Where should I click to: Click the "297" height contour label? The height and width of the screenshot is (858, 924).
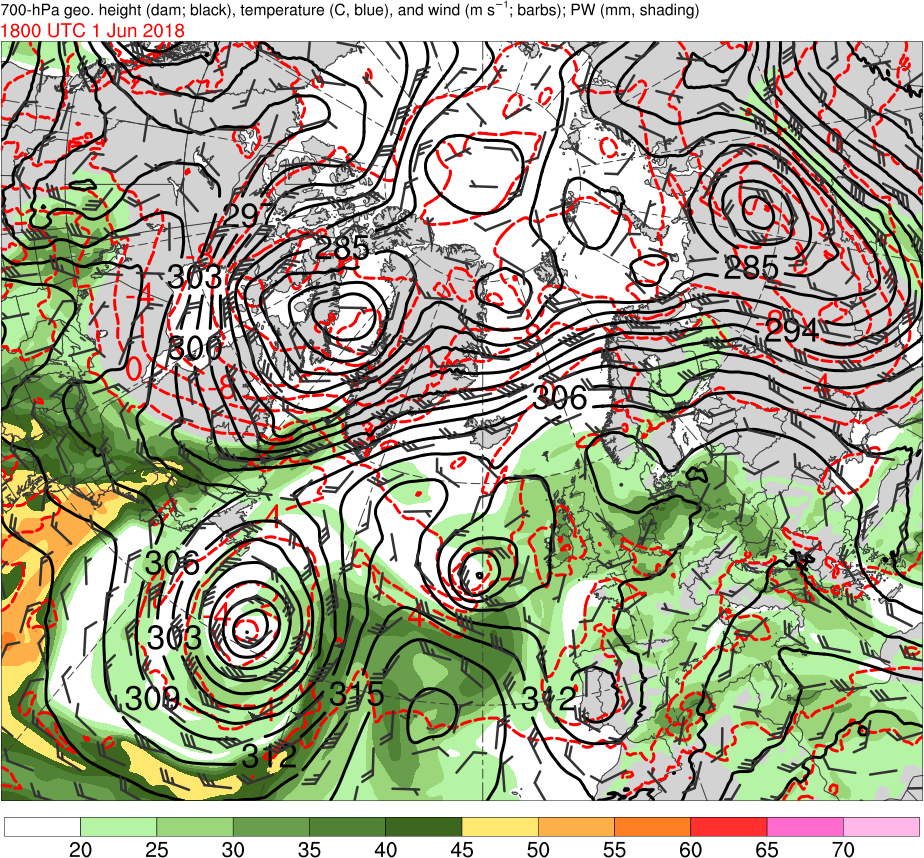tap(249, 216)
